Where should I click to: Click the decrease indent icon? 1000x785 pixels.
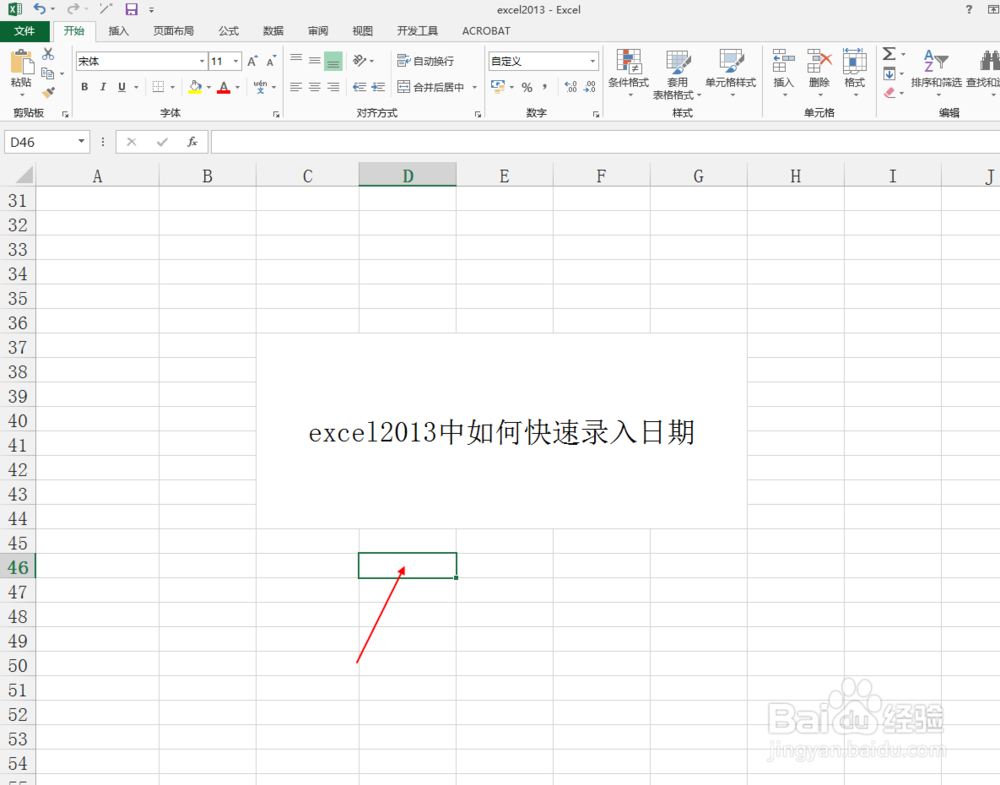pos(360,87)
